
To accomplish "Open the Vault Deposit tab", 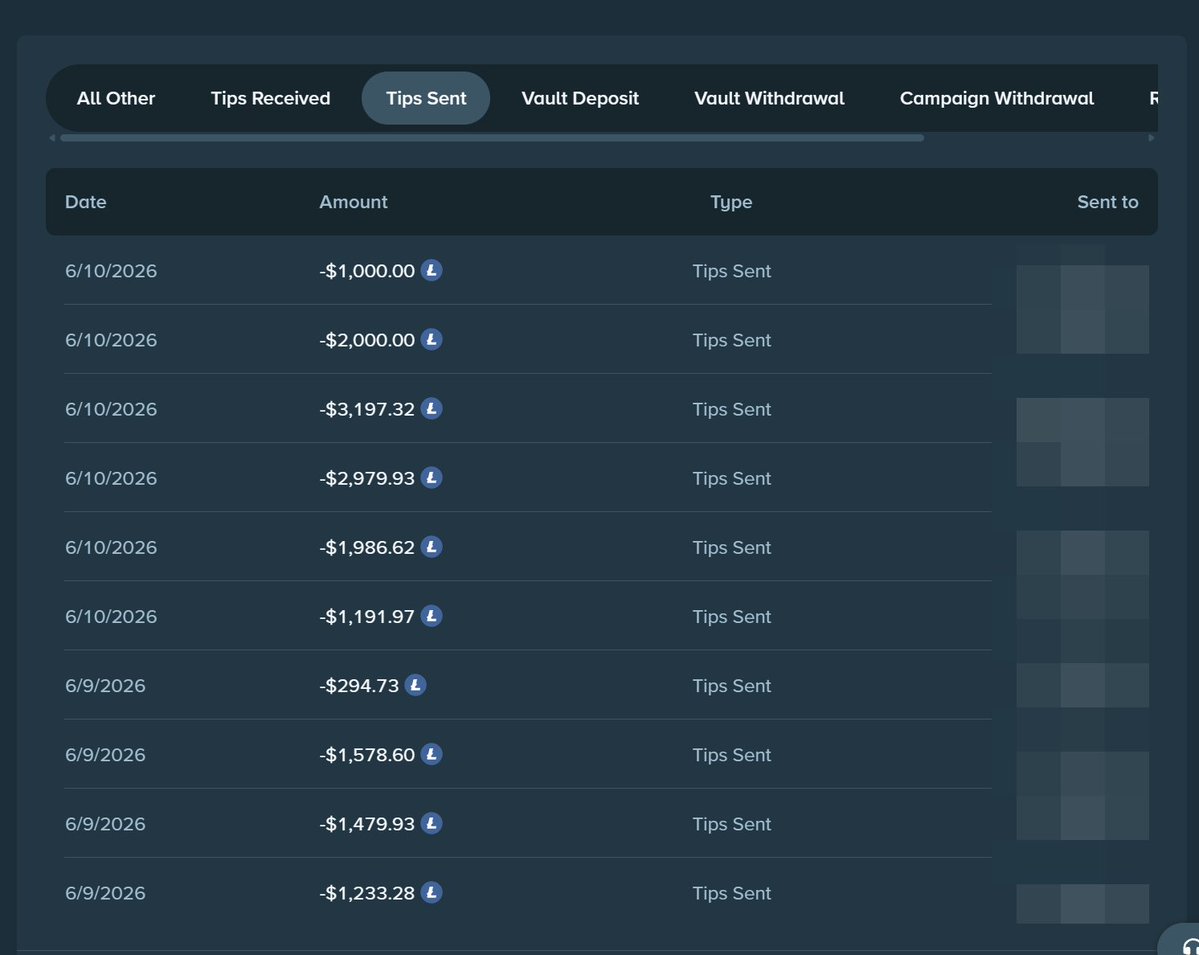I will [580, 98].
